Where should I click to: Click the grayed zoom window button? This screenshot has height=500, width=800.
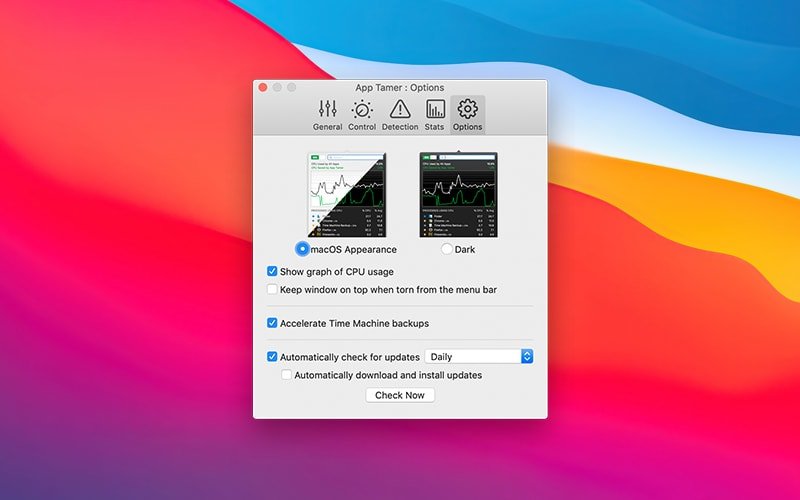[291, 87]
